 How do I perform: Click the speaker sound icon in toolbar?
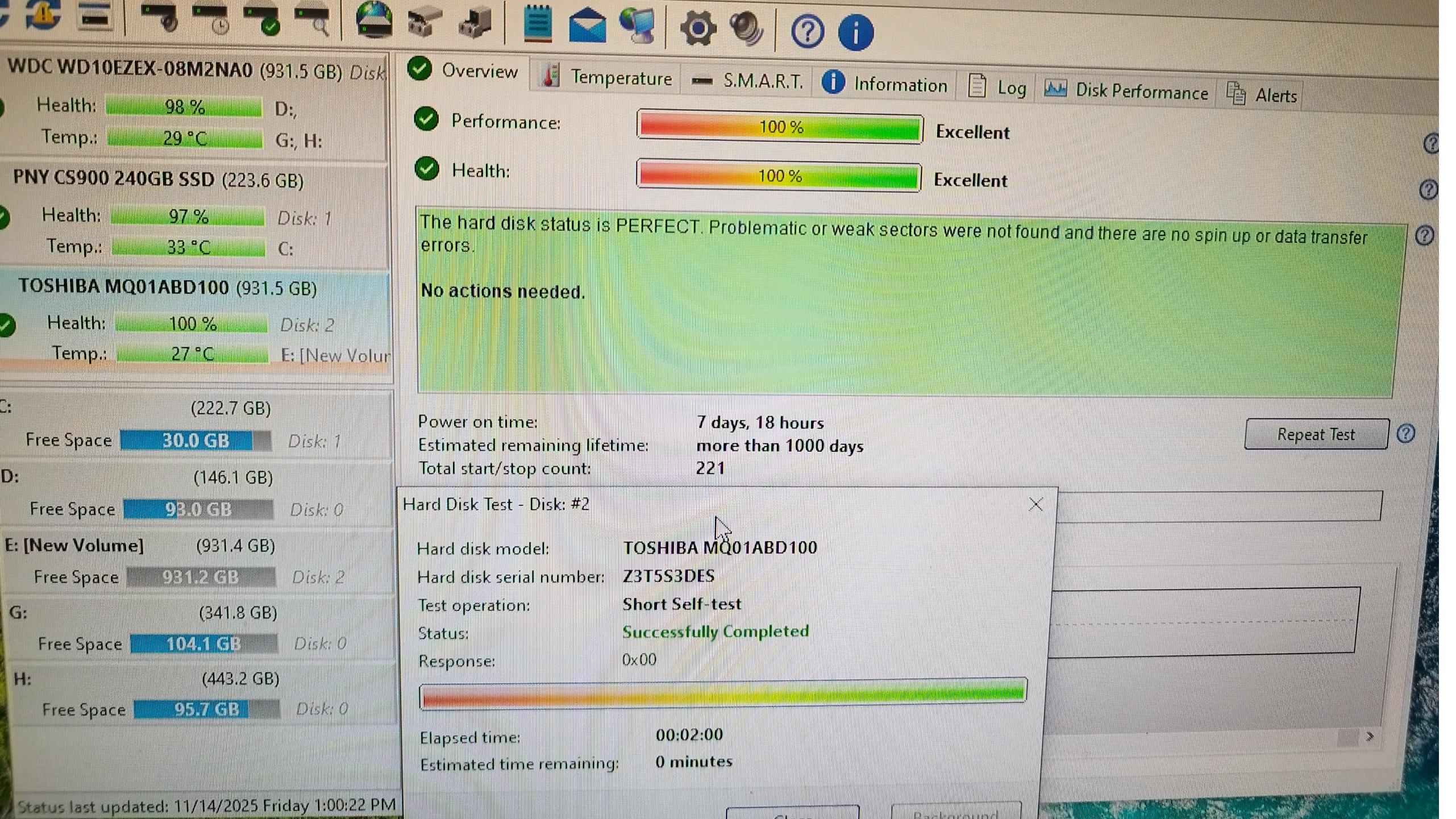tap(746, 28)
